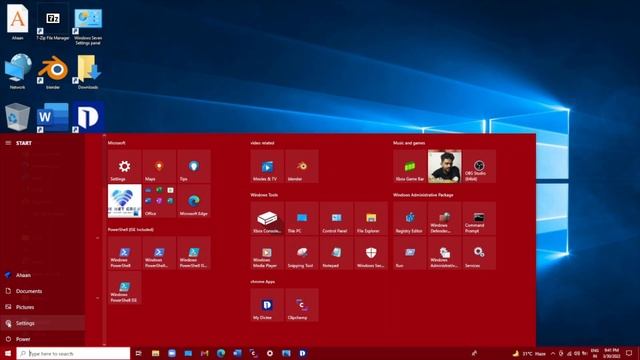Open the Command Prompt tile
Screen dimensions: 640x360
479,218
